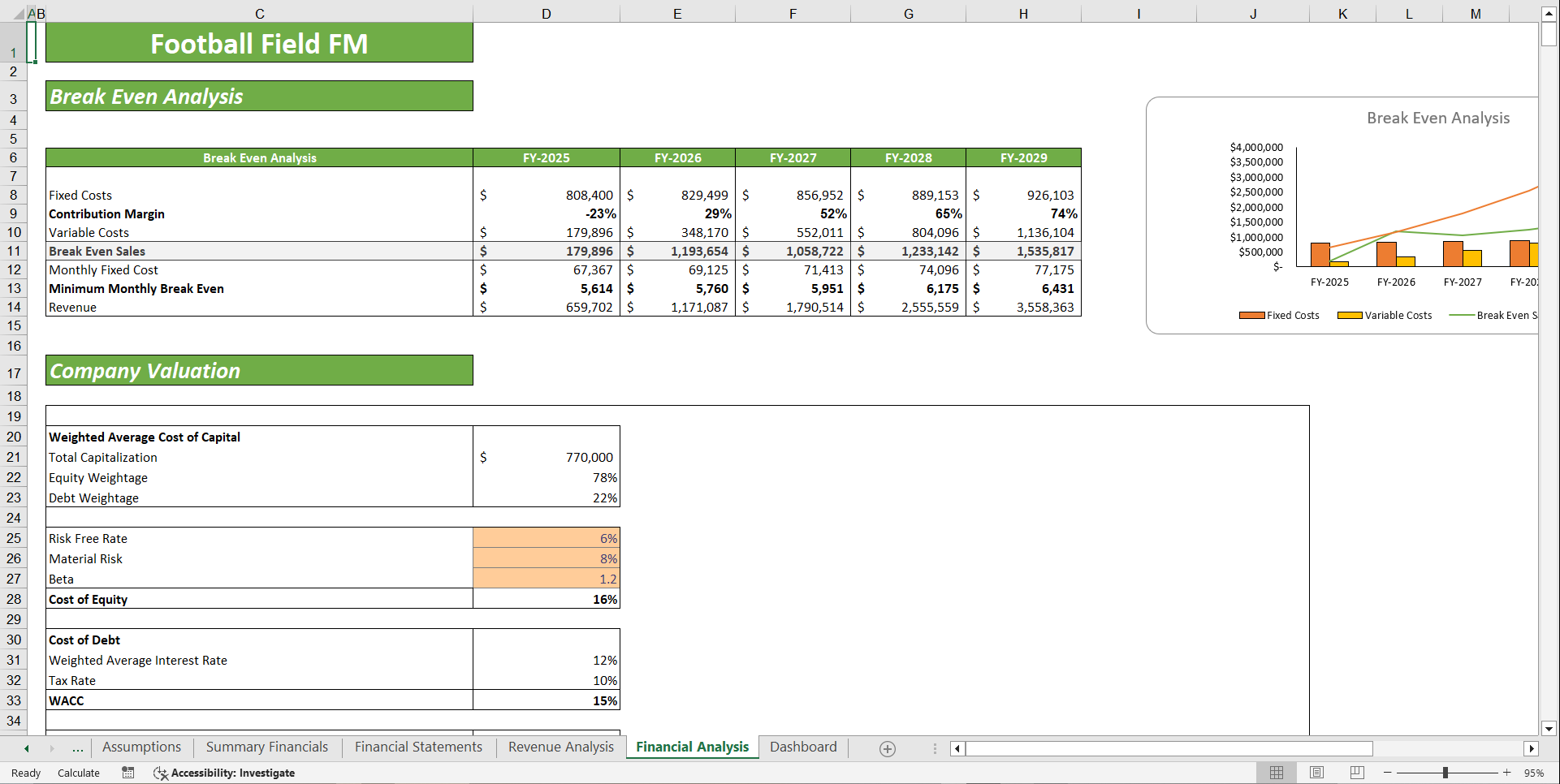This screenshot has width=1560, height=784.
Task: Click the 95% zoom level button
Action: point(1535,773)
